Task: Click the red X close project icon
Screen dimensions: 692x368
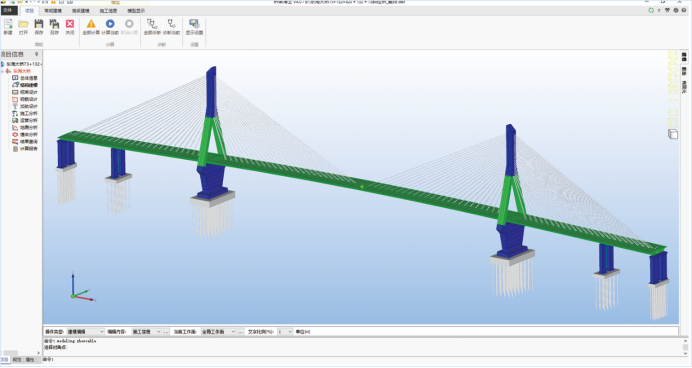Action: (x=70, y=26)
